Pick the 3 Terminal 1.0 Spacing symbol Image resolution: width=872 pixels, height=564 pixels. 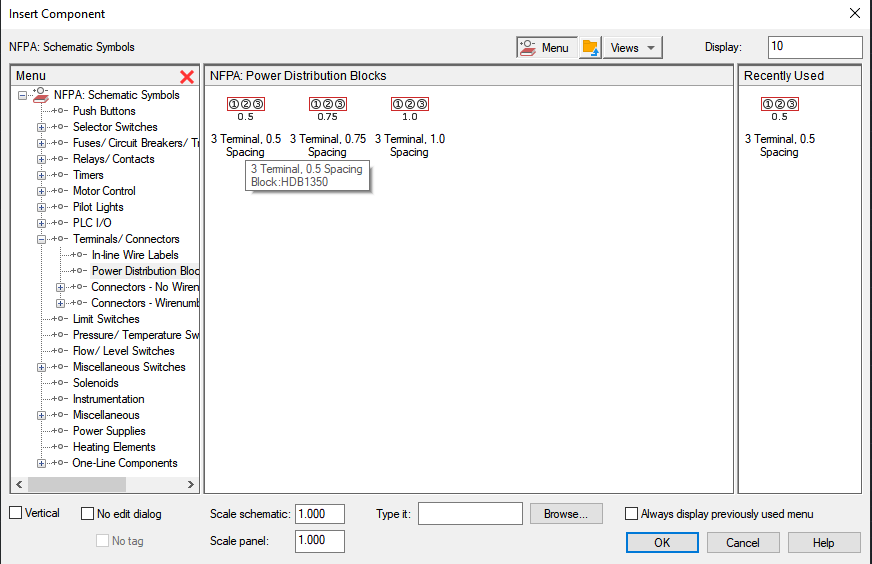point(410,109)
